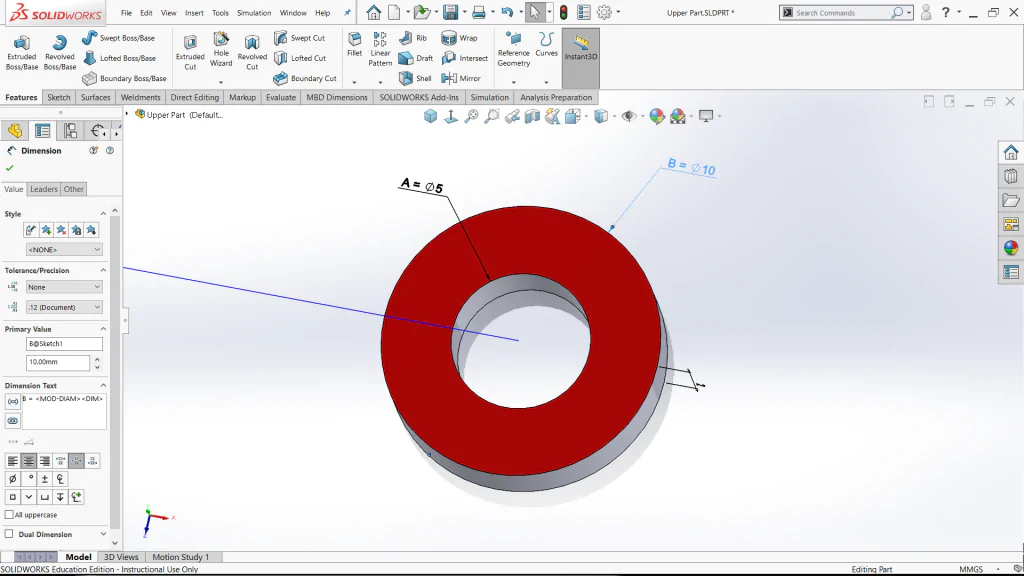Open the Style <NONE> dropdown
Screen dimensions: 1024x576
64,249
